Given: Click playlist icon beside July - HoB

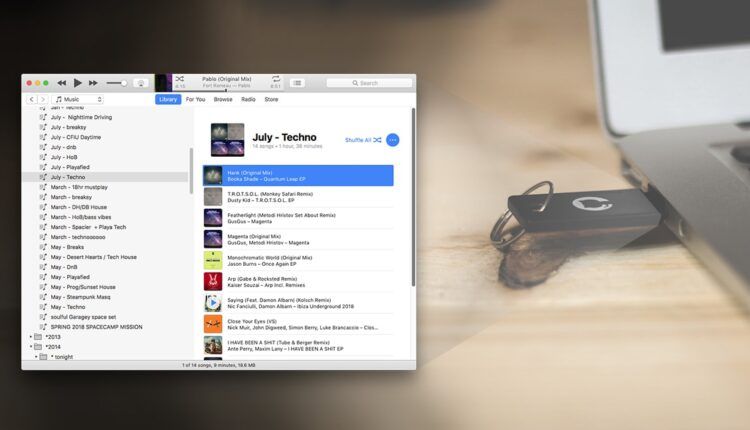Looking at the screenshot, I should click(x=43, y=157).
